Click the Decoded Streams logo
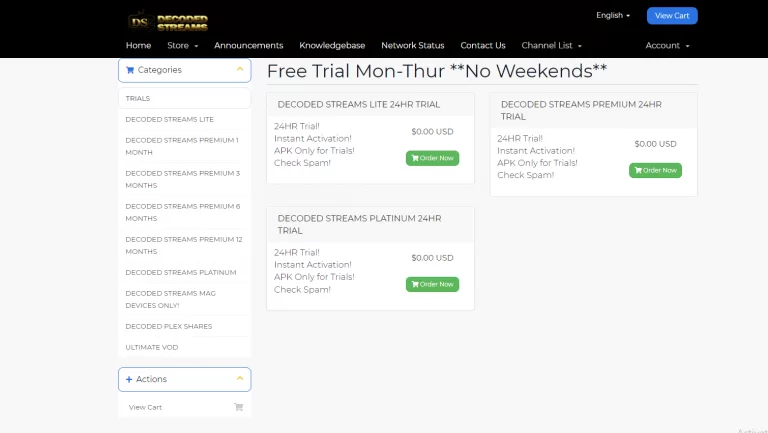Image resolution: width=768 pixels, height=433 pixels. (x=168, y=22)
